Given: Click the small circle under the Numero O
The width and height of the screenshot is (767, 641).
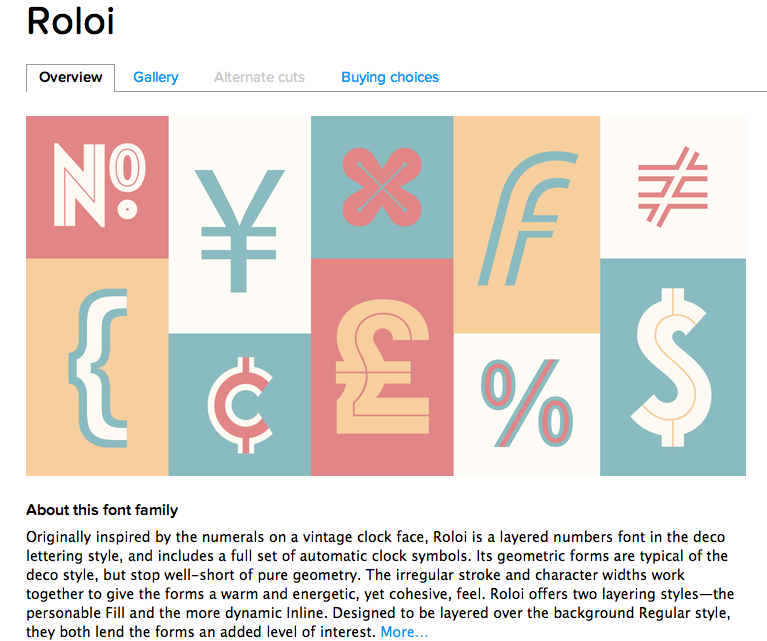Looking at the screenshot, I should tap(128, 209).
